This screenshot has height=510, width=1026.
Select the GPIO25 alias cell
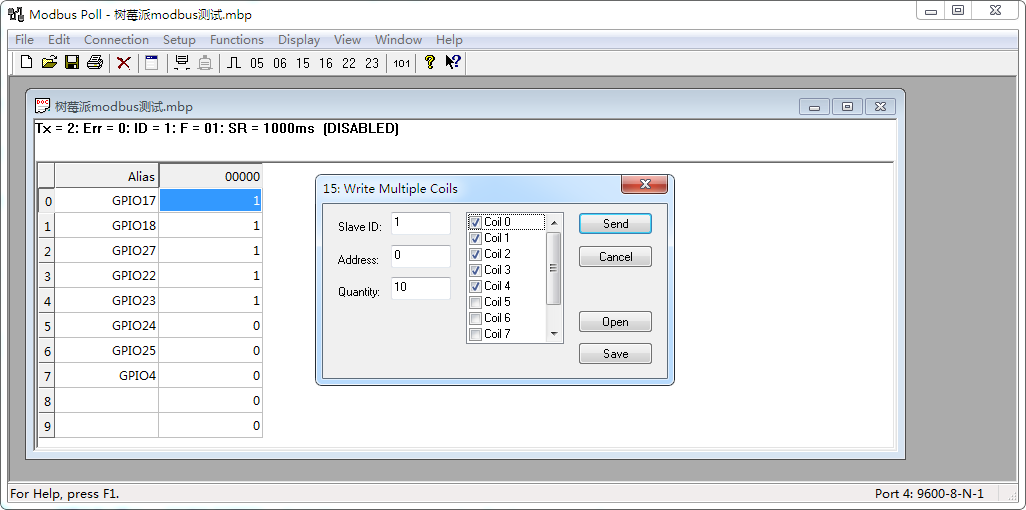point(107,350)
